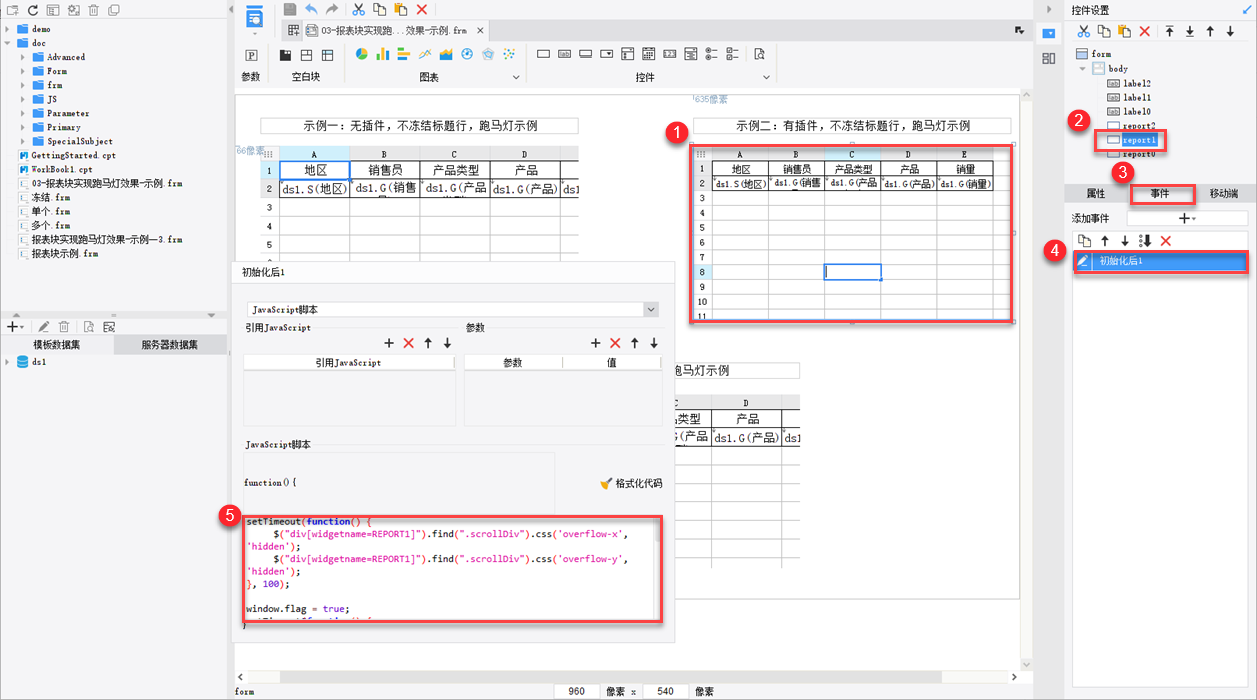Viewport: 1257px width, 700px height.
Task: Insert a text box widget
Action: point(543,54)
